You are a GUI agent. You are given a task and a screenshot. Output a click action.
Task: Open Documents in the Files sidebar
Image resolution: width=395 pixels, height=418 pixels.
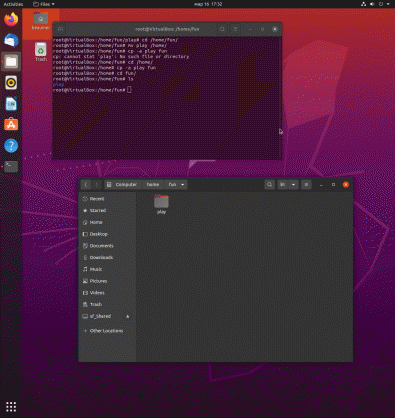coord(107,246)
